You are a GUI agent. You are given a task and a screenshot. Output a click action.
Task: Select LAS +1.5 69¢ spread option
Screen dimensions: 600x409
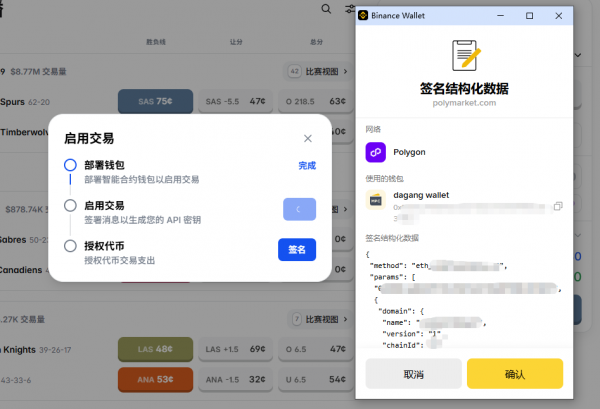pyautogui.click(x=235, y=349)
